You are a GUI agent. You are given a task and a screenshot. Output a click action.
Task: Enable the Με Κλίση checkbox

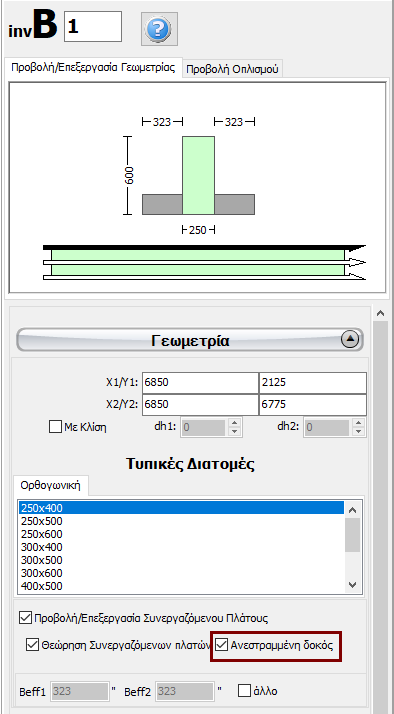55,427
